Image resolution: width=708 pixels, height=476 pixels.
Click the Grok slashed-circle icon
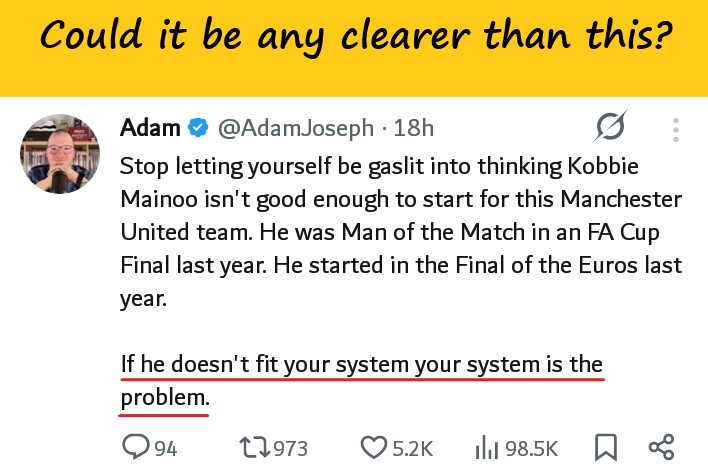(610, 128)
